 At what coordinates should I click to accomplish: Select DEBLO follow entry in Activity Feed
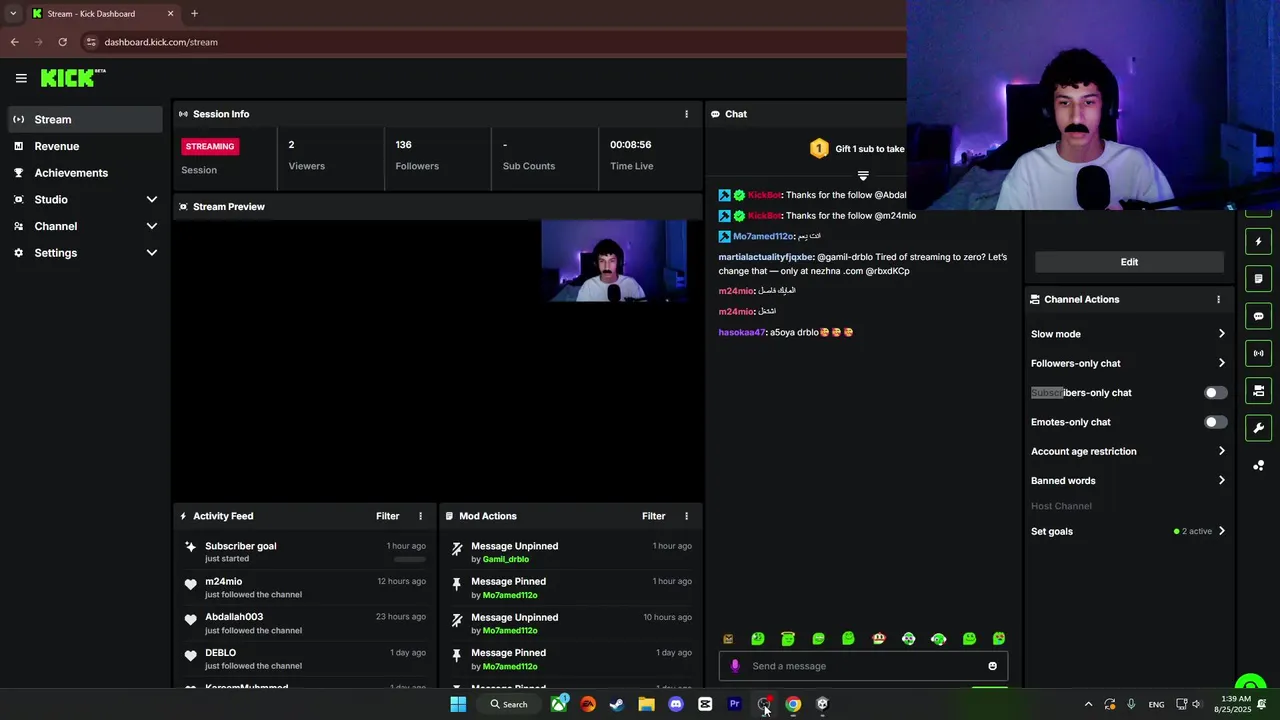[305, 659]
